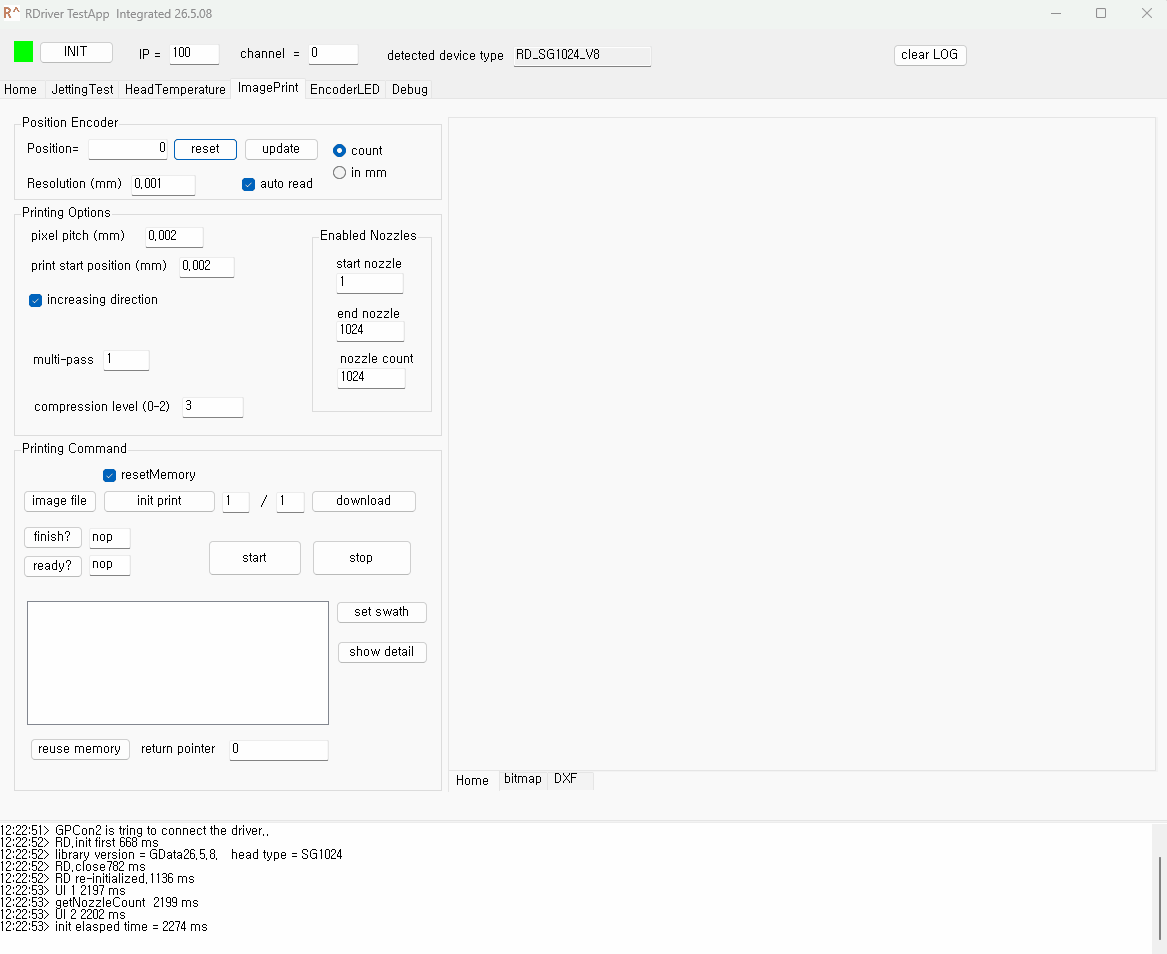Click the image file button
The width and height of the screenshot is (1167, 954).
pos(60,502)
